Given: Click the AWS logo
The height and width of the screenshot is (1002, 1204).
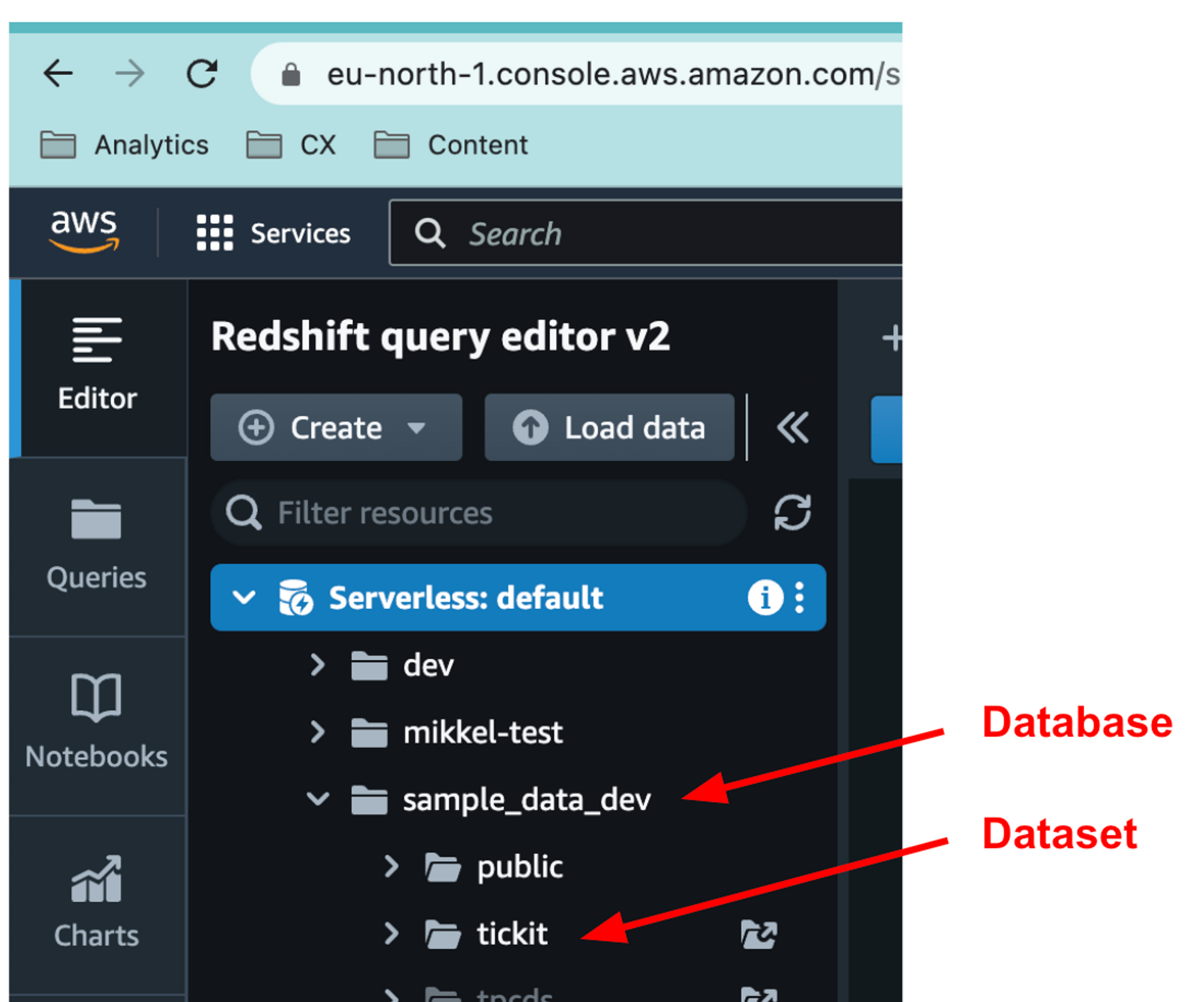Looking at the screenshot, I should pyautogui.click(x=84, y=232).
